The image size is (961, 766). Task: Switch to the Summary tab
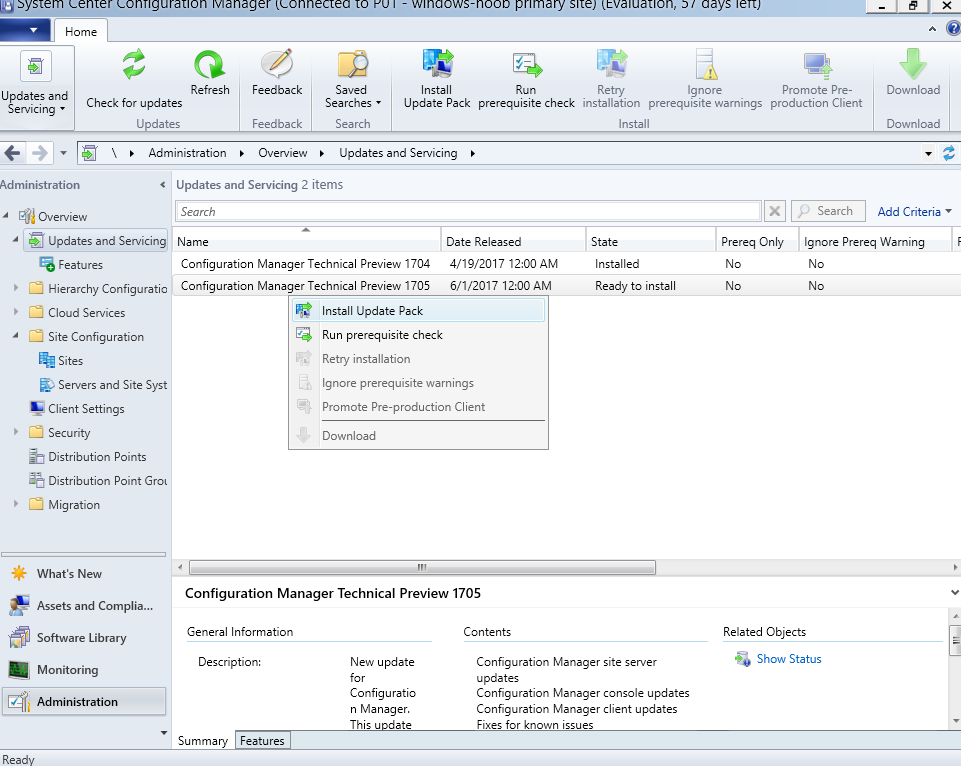coord(203,740)
